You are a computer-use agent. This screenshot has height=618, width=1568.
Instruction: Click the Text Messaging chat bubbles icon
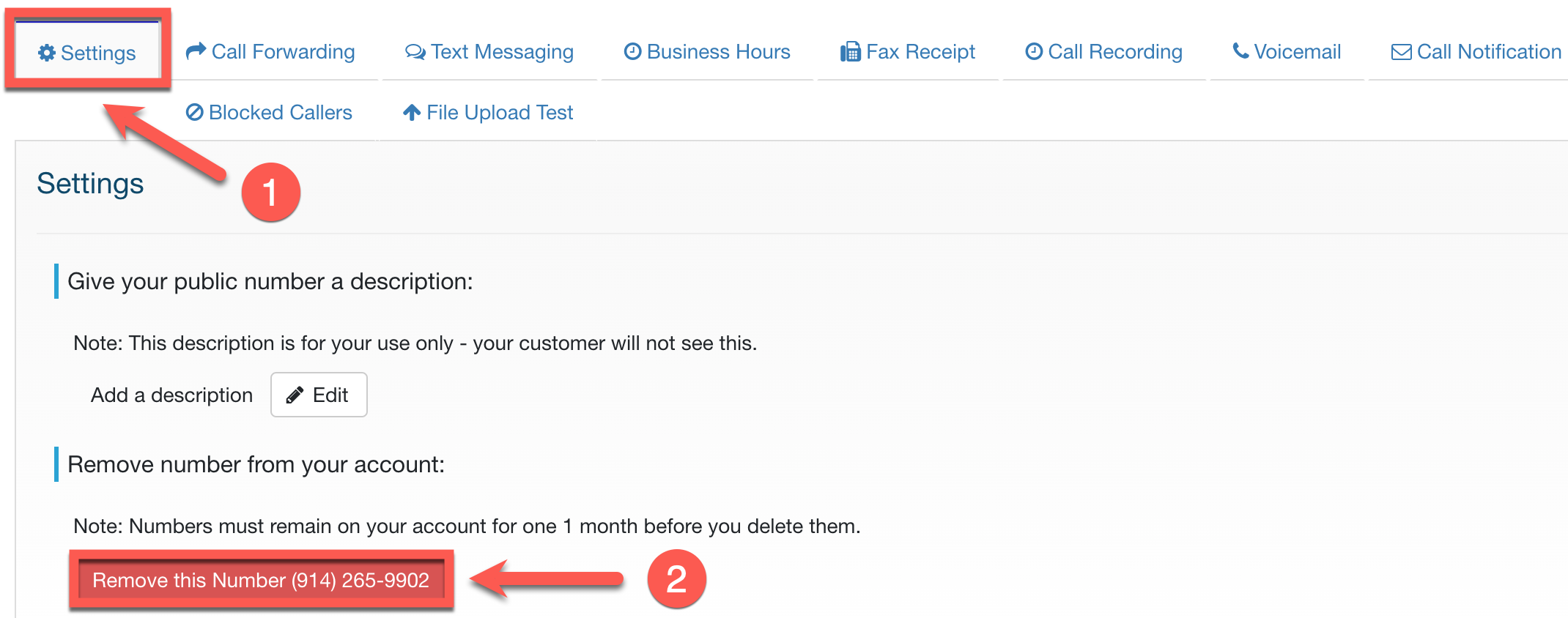tap(415, 52)
